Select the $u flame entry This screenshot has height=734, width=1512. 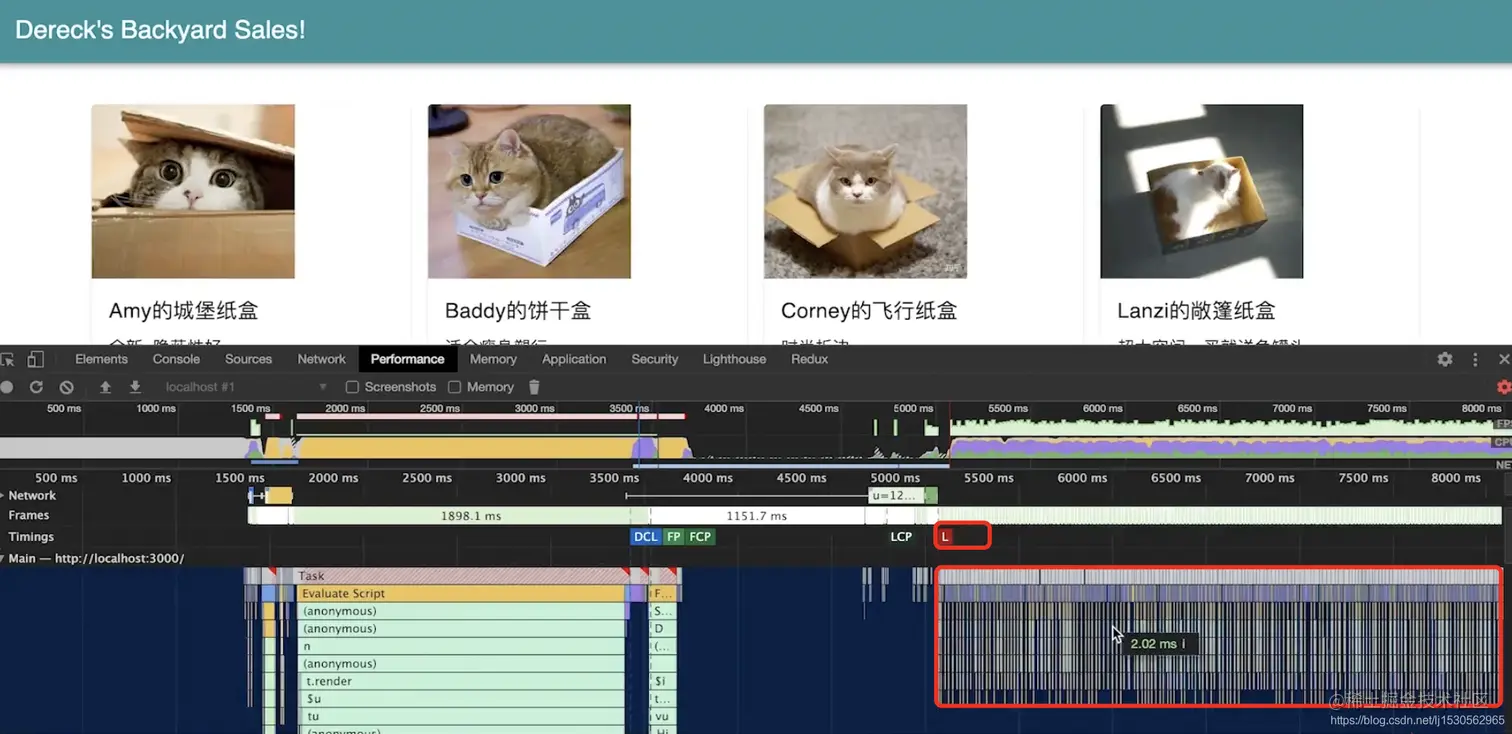(x=462, y=699)
